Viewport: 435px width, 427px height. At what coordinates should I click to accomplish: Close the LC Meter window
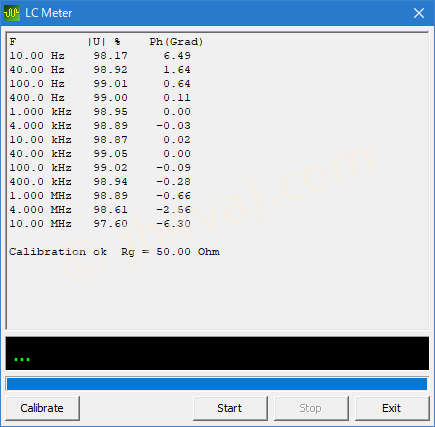pos(419,13)
